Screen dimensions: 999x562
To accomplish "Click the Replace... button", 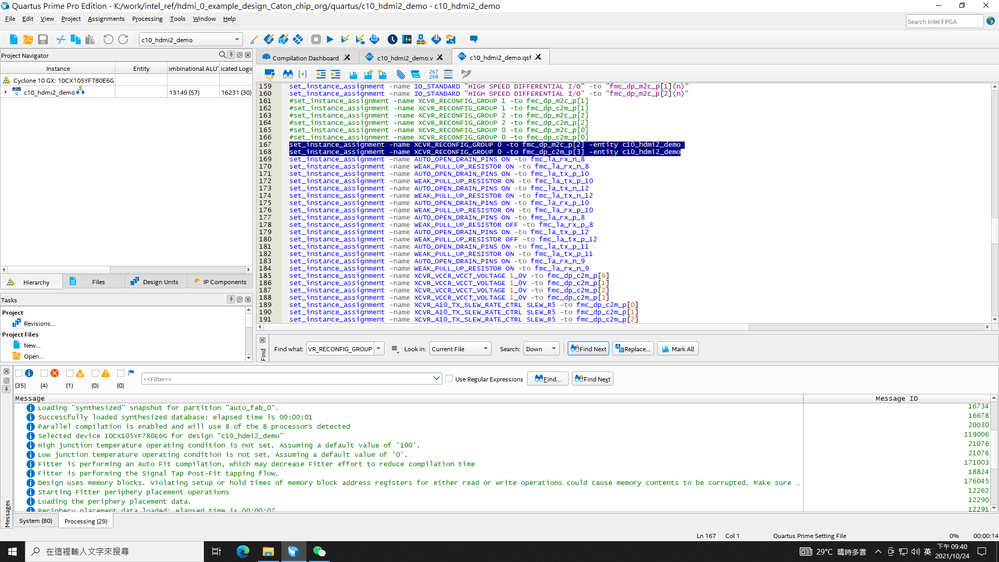I will pos(632,349).
